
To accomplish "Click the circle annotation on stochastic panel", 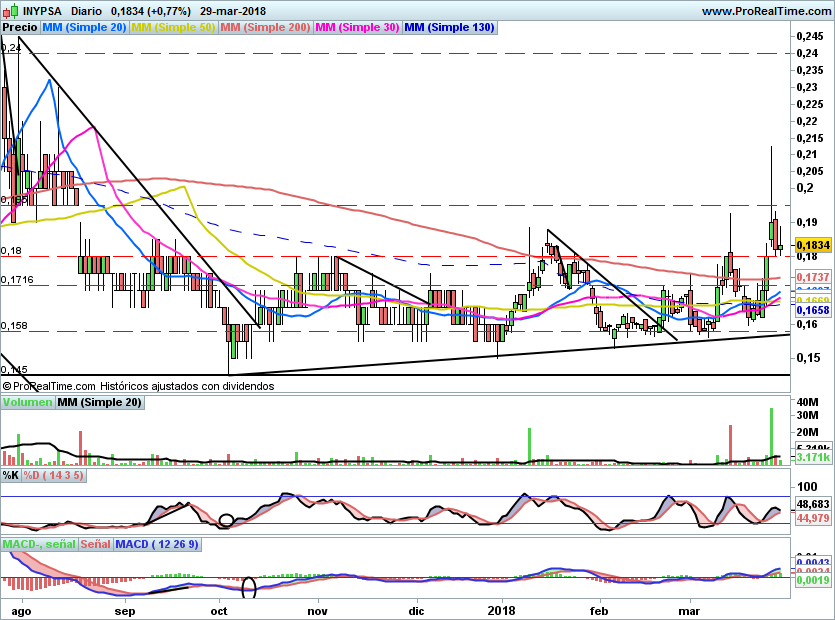I will [226, 520].
